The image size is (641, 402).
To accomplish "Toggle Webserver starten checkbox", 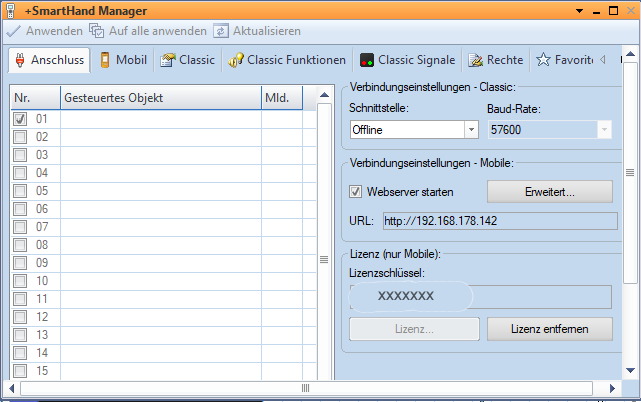I will 356,191.
